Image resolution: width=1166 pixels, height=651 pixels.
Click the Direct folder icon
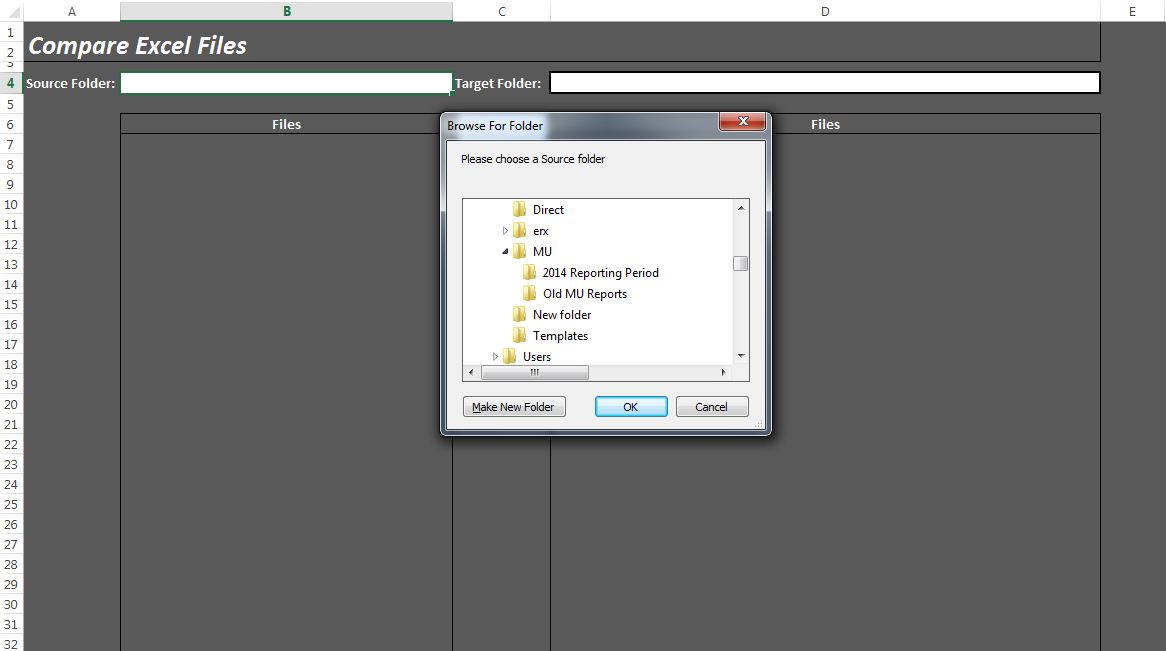click(519, 210)
